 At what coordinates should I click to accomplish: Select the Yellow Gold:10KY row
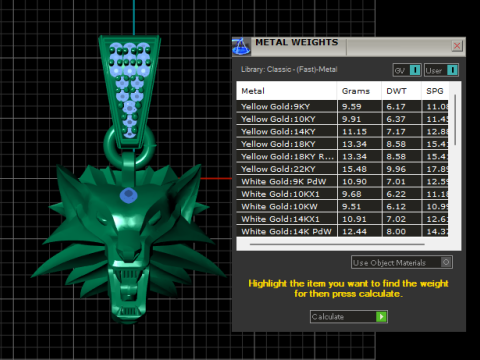click(x=342, y=119)
